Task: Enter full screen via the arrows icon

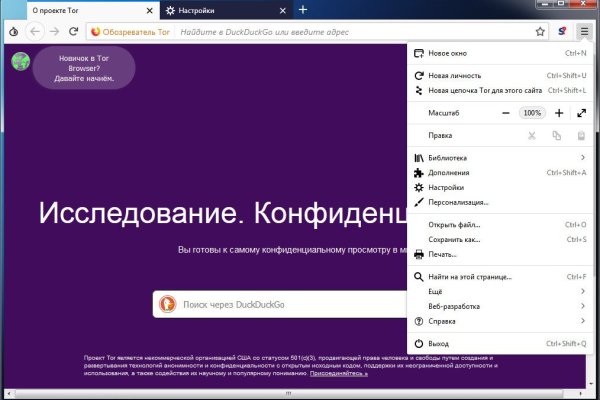Action: tap(582, 113)
